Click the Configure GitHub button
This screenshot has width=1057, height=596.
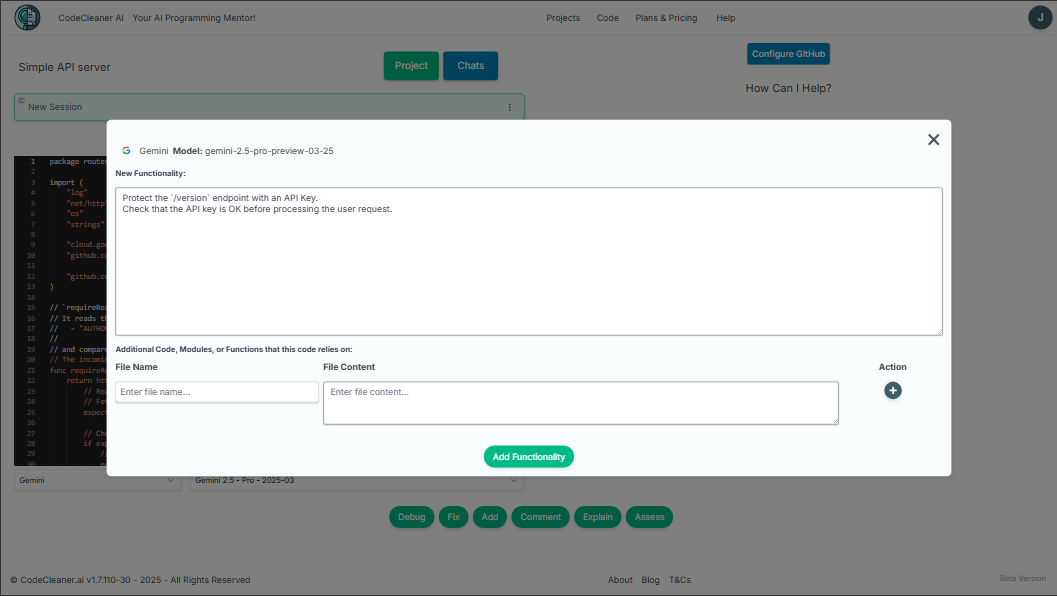788,54
